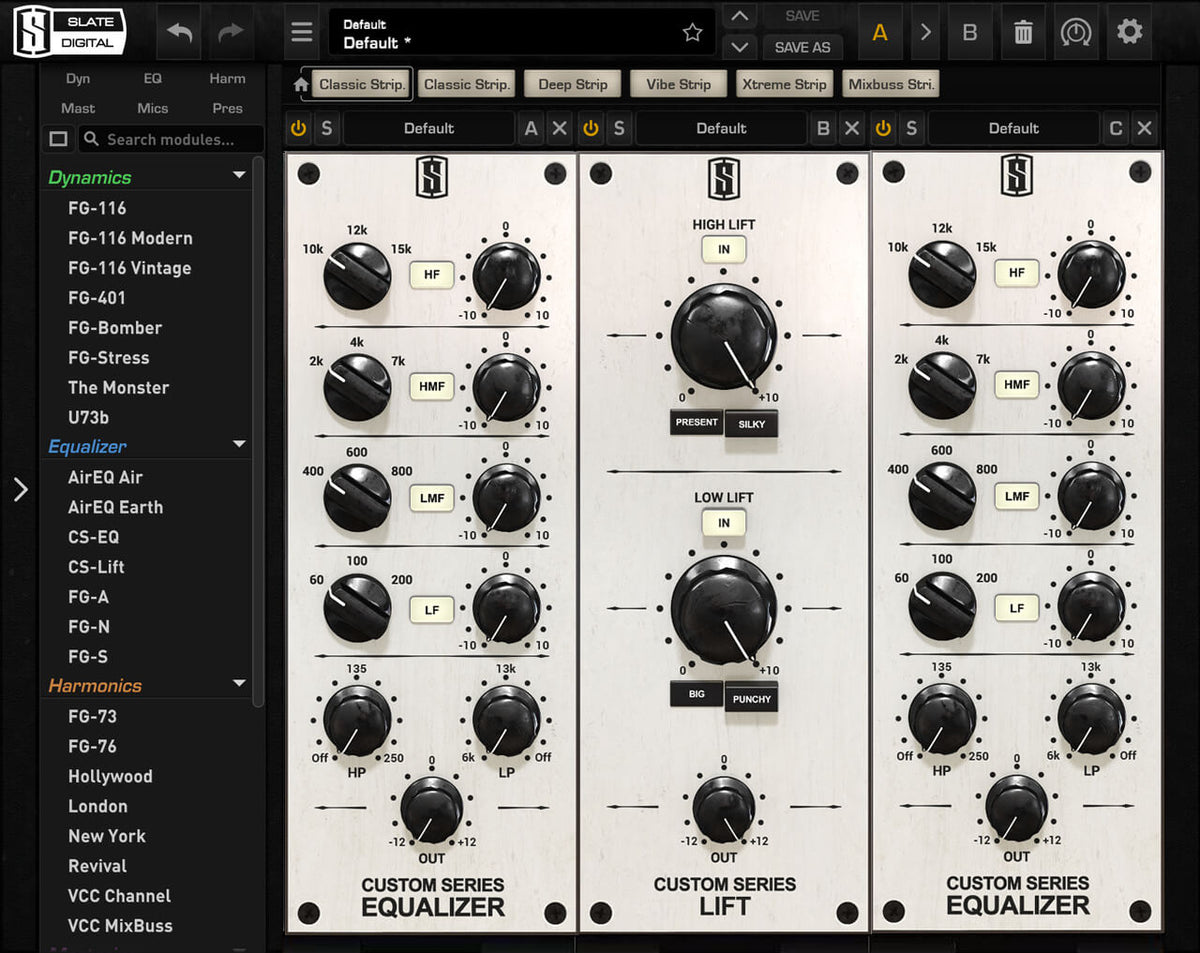The width and height of the screenshot is (1200, 953).
Task: Collapse the Harmonics category
Action: click(238, 684)
